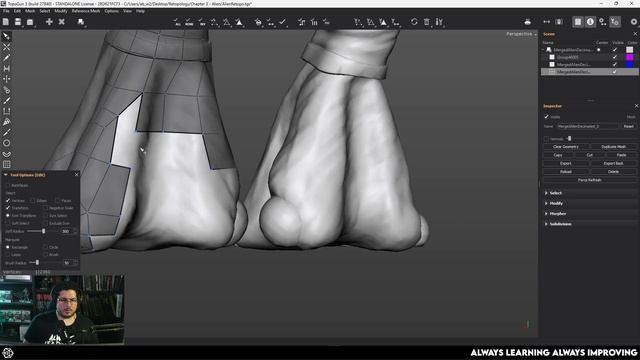Open the Mesh menu
This screenshot has height=360, width=640.
pos(30,11)
